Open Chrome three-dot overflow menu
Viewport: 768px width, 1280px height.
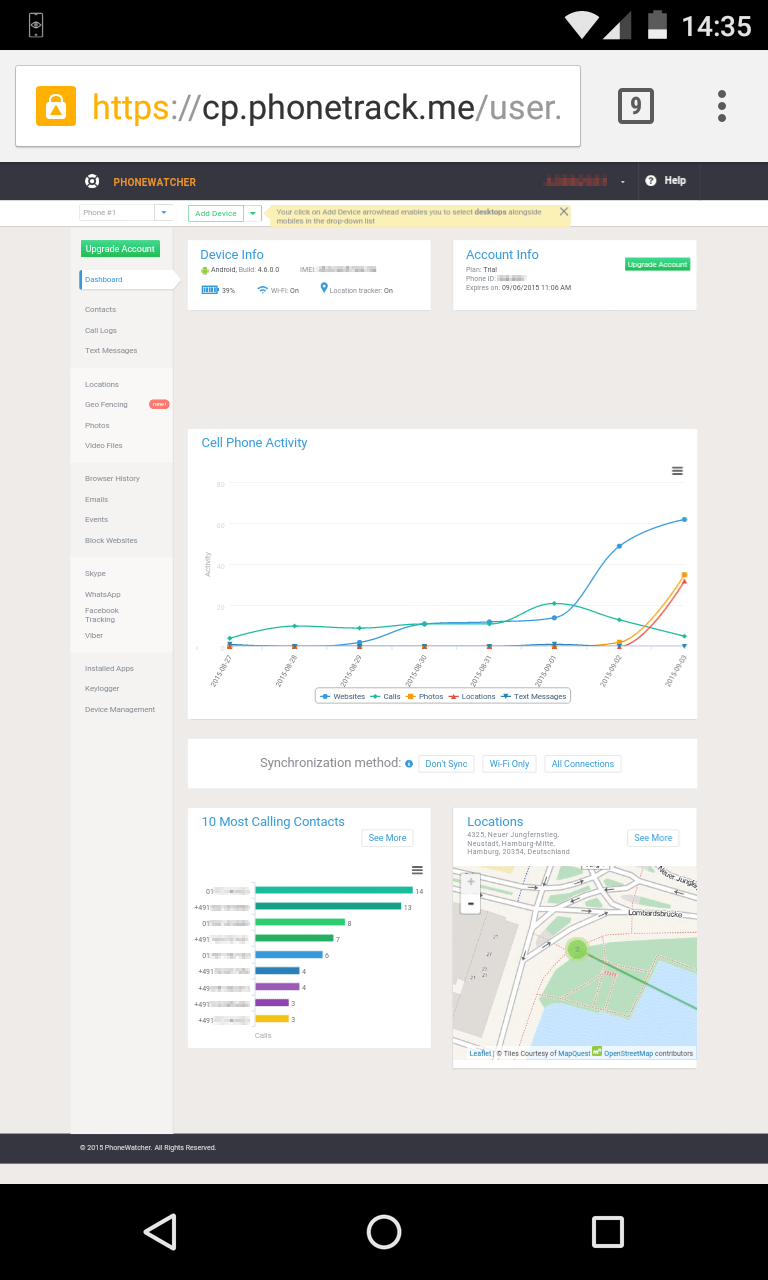point(721,106)
